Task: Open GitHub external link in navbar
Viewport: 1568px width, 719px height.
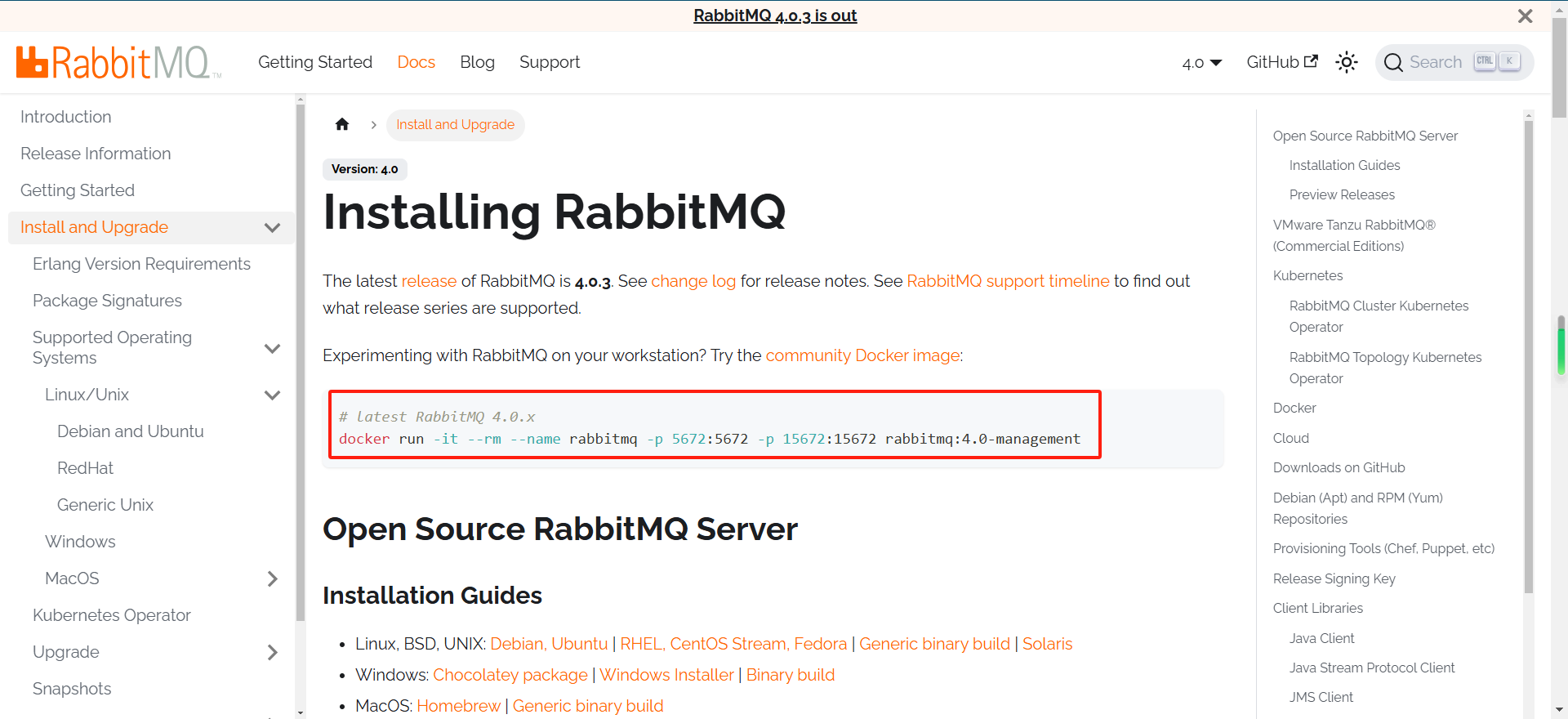Action: coord(1281,62)
